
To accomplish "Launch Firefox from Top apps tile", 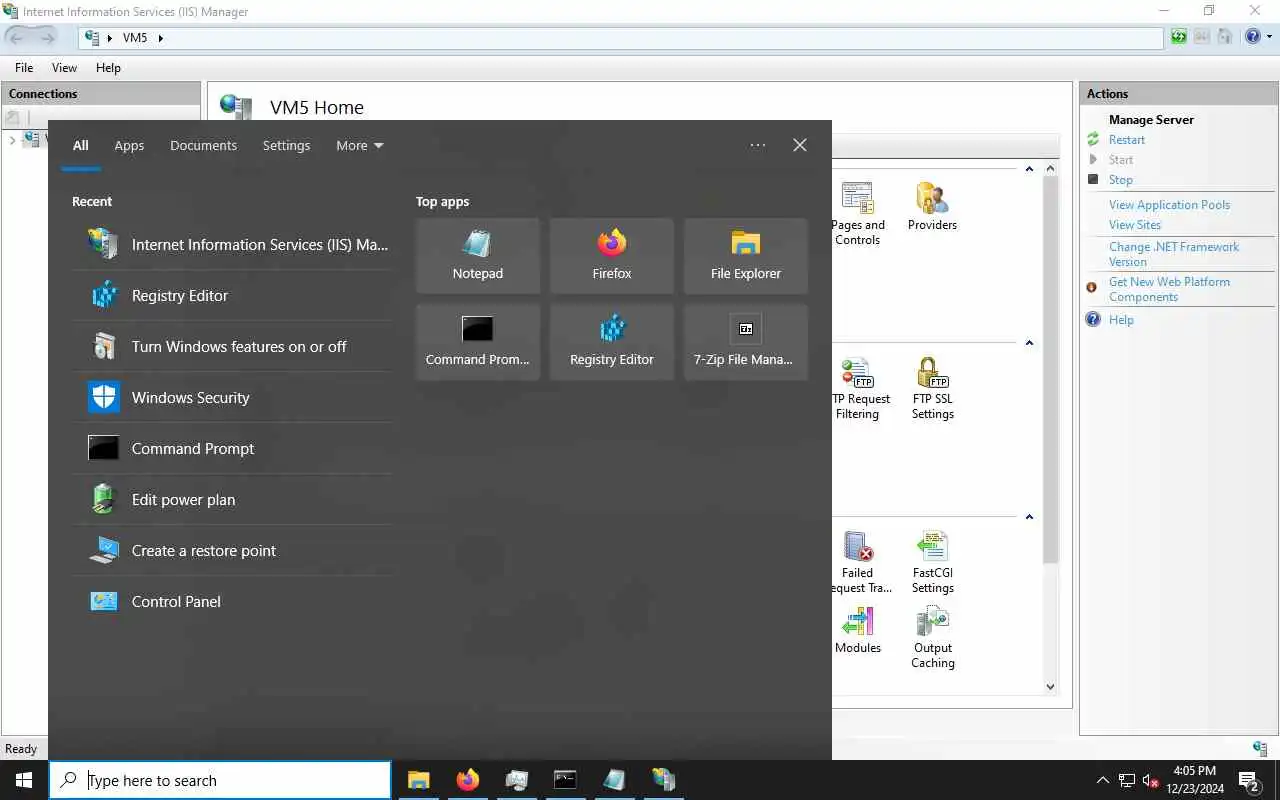I will click(x=611, y=256).
